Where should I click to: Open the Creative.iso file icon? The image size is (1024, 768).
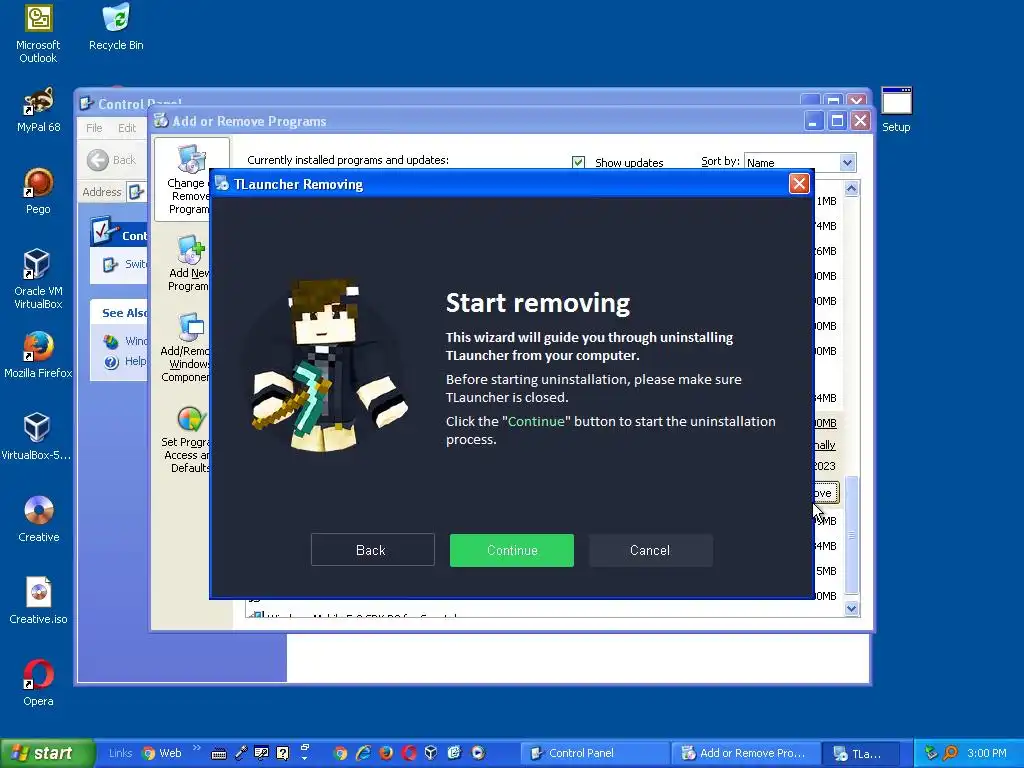[38, 600]
